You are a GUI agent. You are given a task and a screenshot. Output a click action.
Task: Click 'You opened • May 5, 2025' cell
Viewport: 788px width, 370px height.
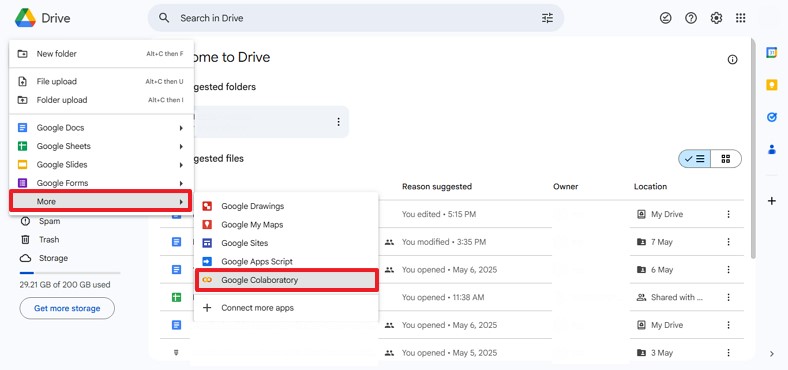click(449, 352)
